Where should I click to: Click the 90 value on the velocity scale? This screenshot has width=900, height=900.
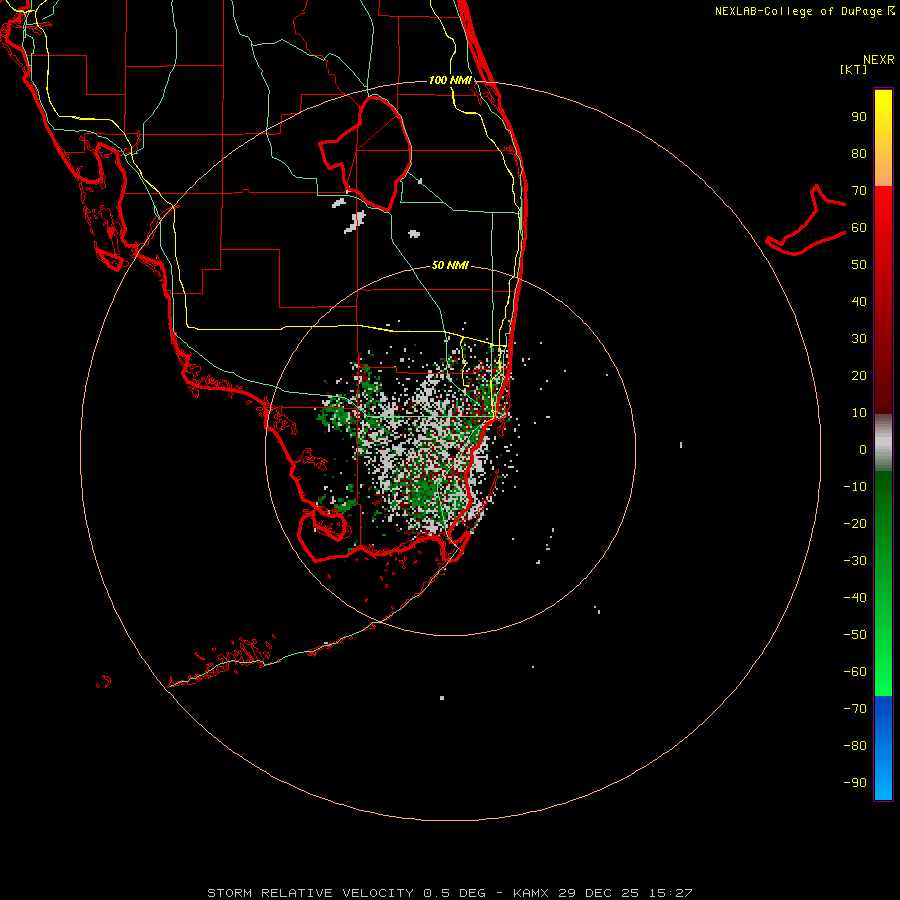coord(859,117)
